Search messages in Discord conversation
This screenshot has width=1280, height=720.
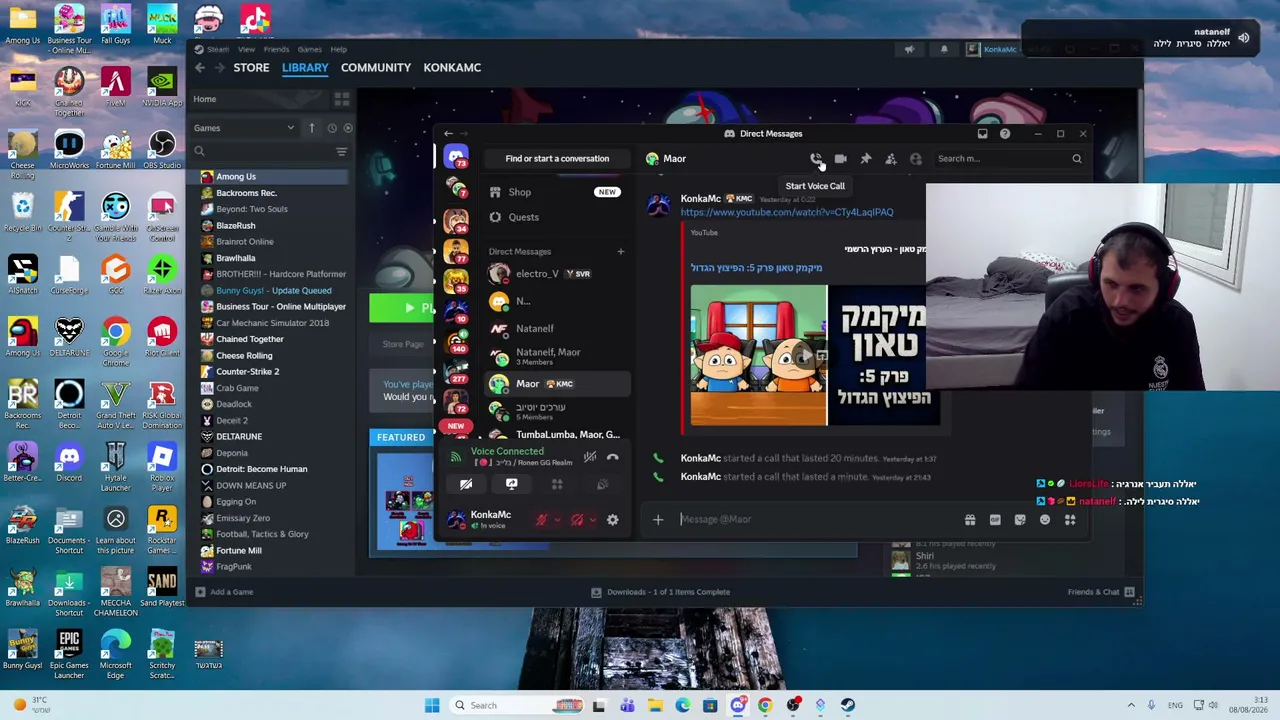[1009, 159]
